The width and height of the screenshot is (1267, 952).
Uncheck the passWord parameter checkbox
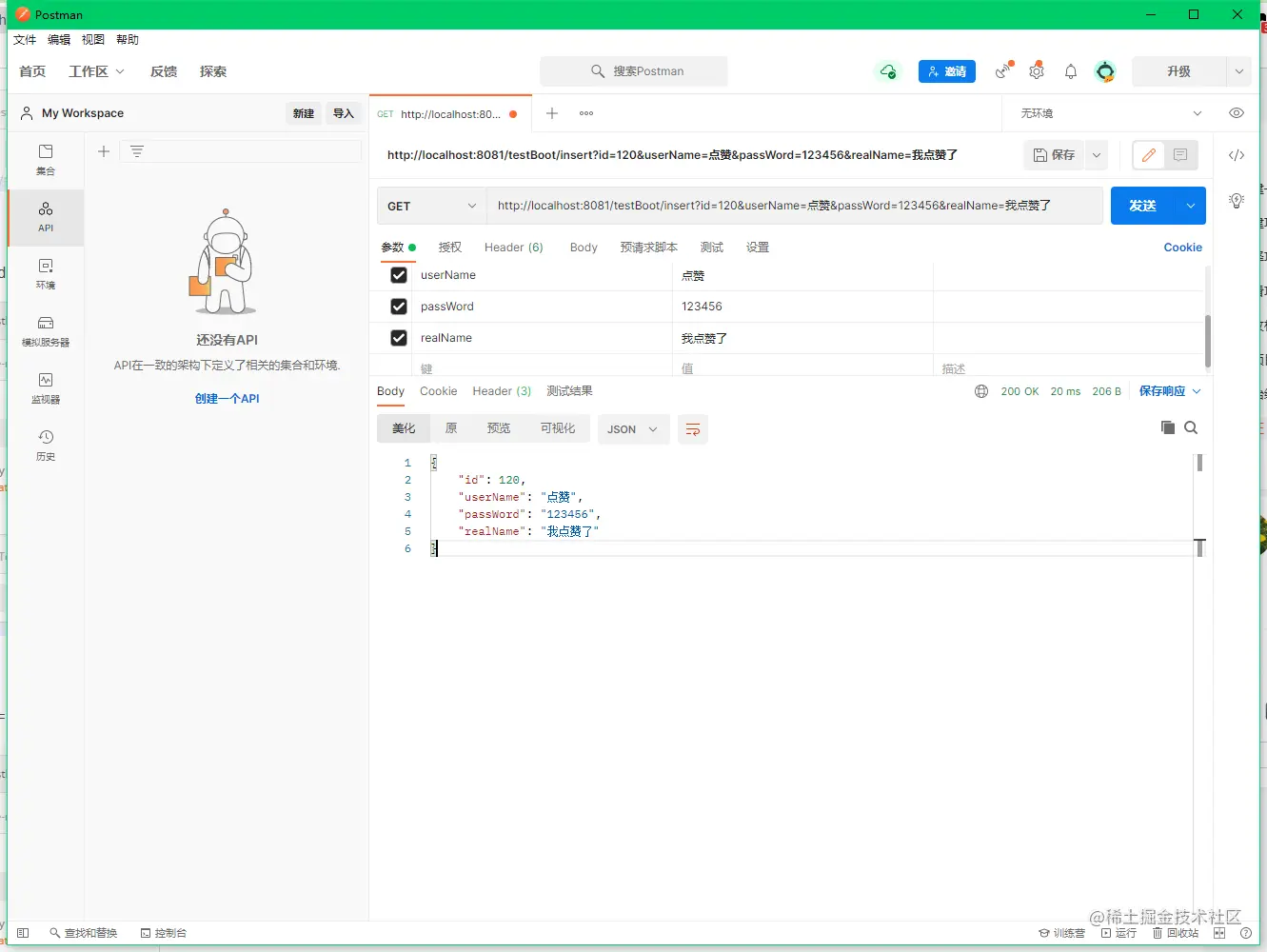point(399,307)
